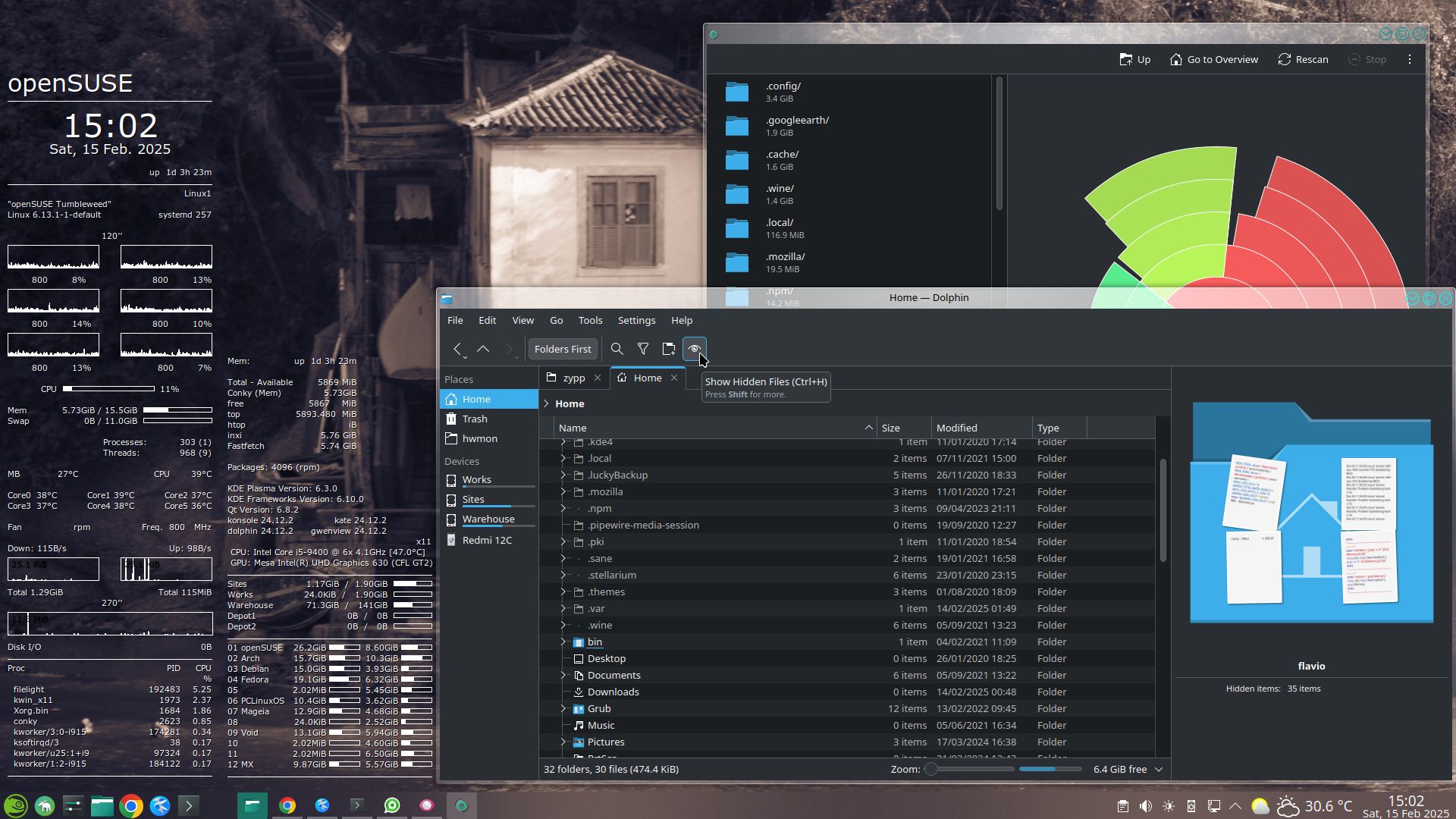The height and width of the screenshot is (819, 1456).
Task: Click Rescan in Filelight
Action: [1303, 59]
